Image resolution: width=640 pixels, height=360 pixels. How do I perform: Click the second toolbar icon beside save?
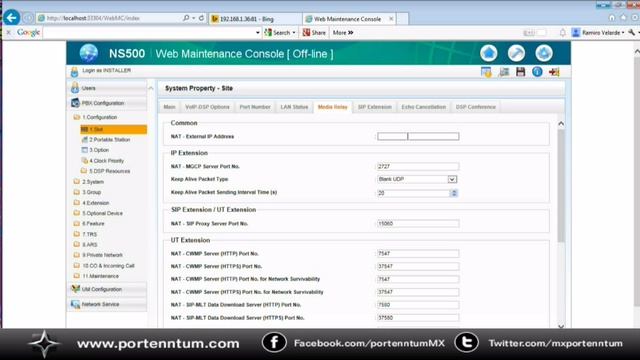tap(504, 72)
